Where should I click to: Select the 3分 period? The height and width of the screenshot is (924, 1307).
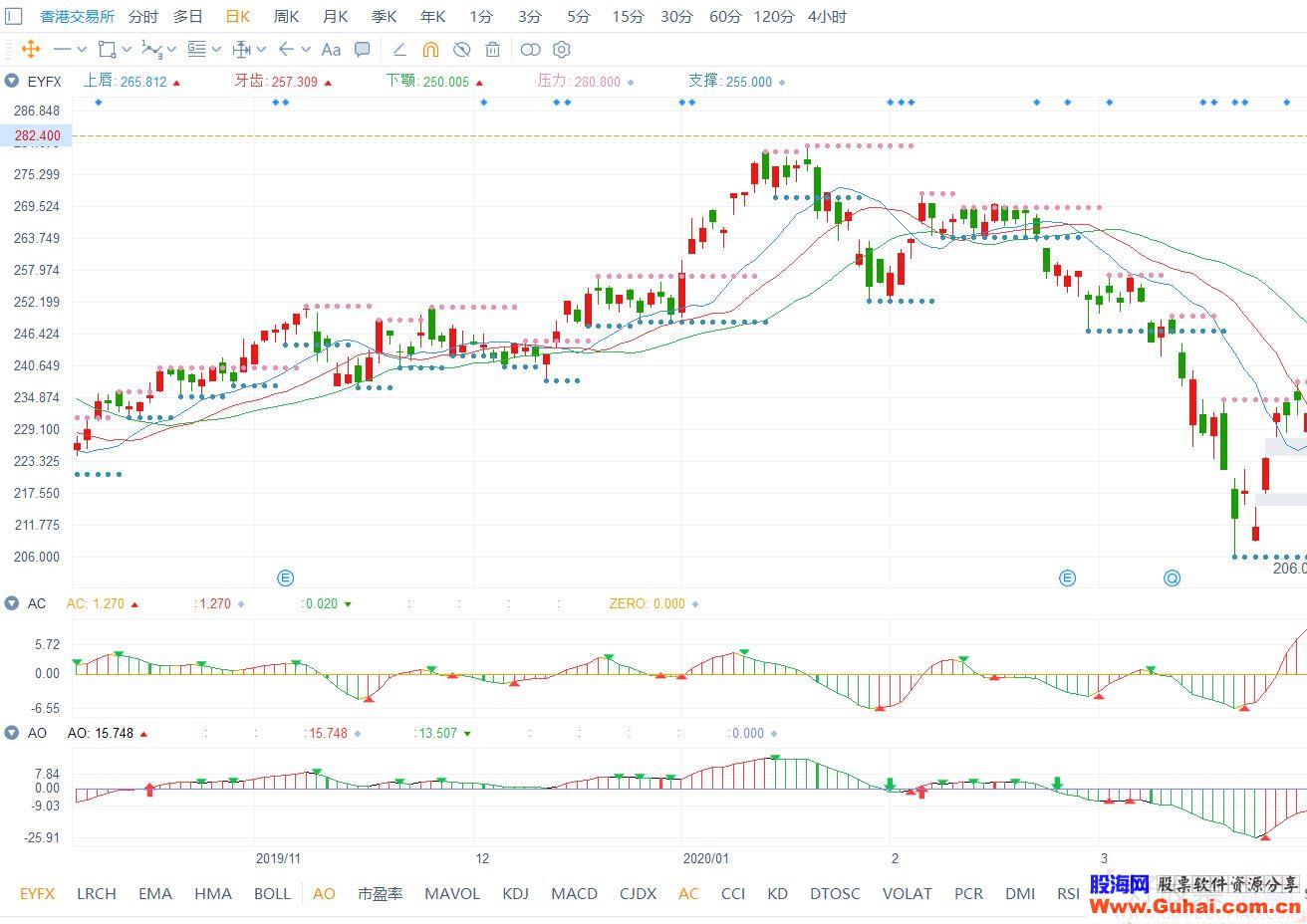[530, 16]
